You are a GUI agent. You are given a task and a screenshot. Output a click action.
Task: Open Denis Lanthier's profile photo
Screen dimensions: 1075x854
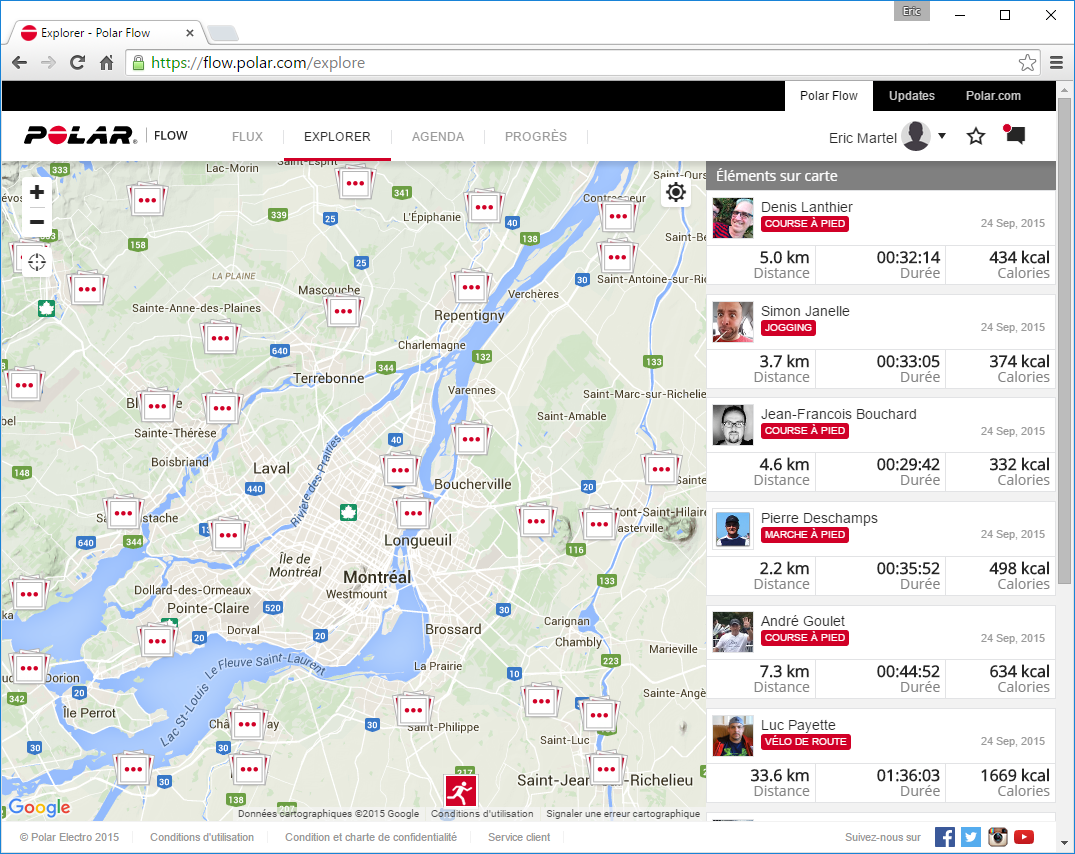pyautogui.click(x=733, y=218)
